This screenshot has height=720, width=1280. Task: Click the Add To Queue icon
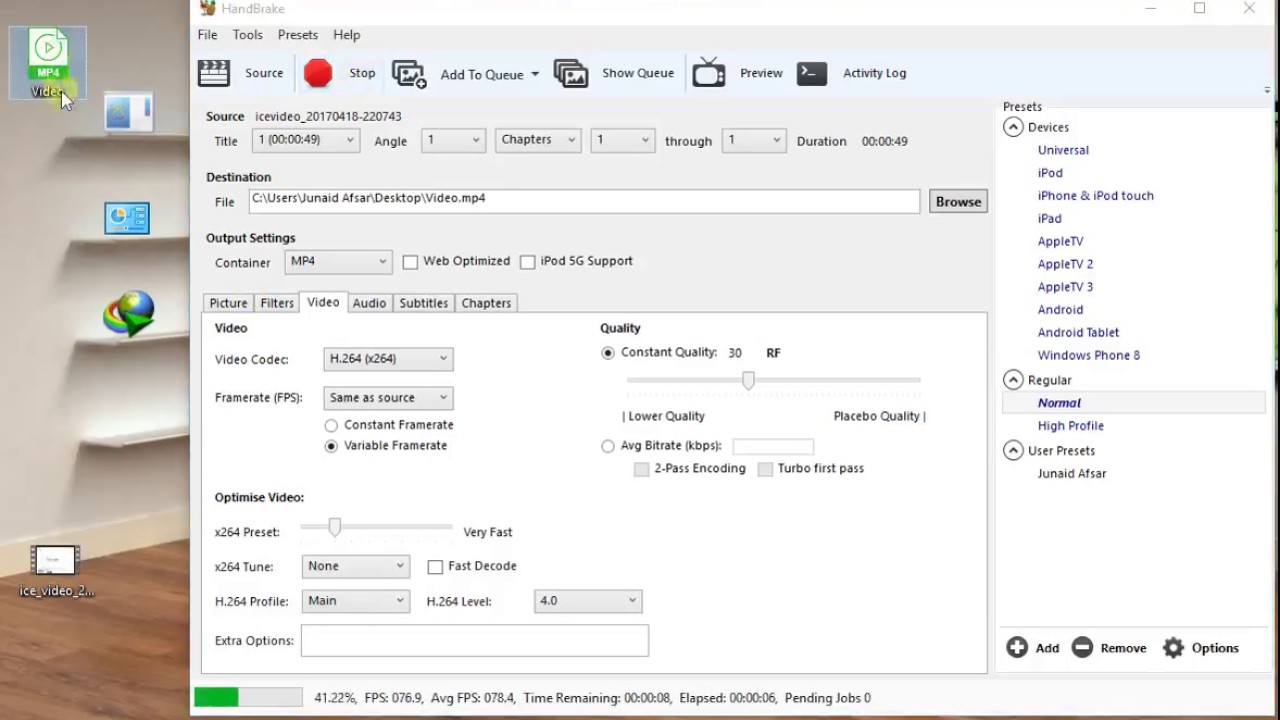click(x=409, y=74)
